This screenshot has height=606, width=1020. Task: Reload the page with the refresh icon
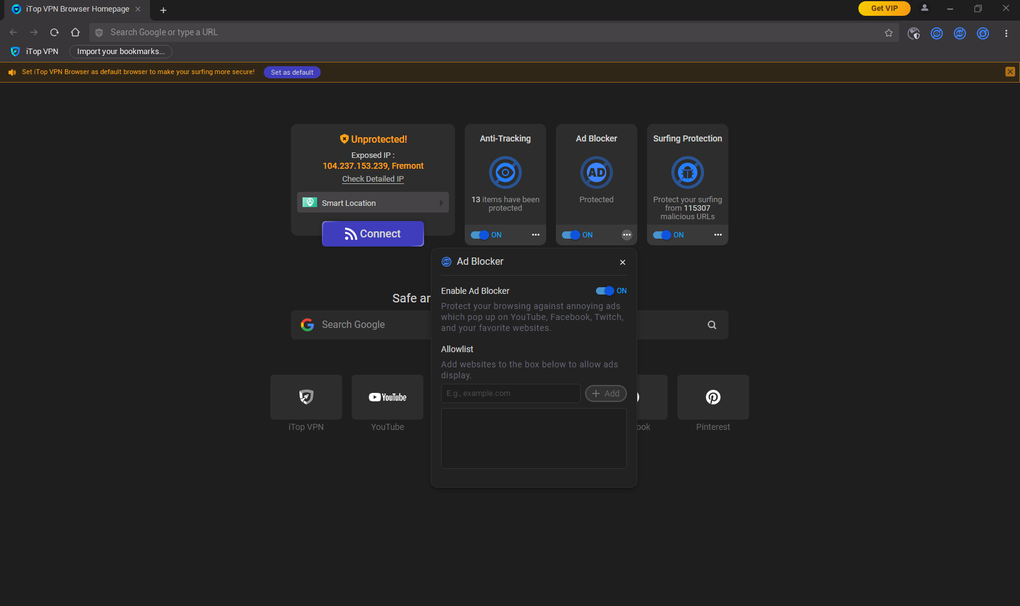point(54,32)
